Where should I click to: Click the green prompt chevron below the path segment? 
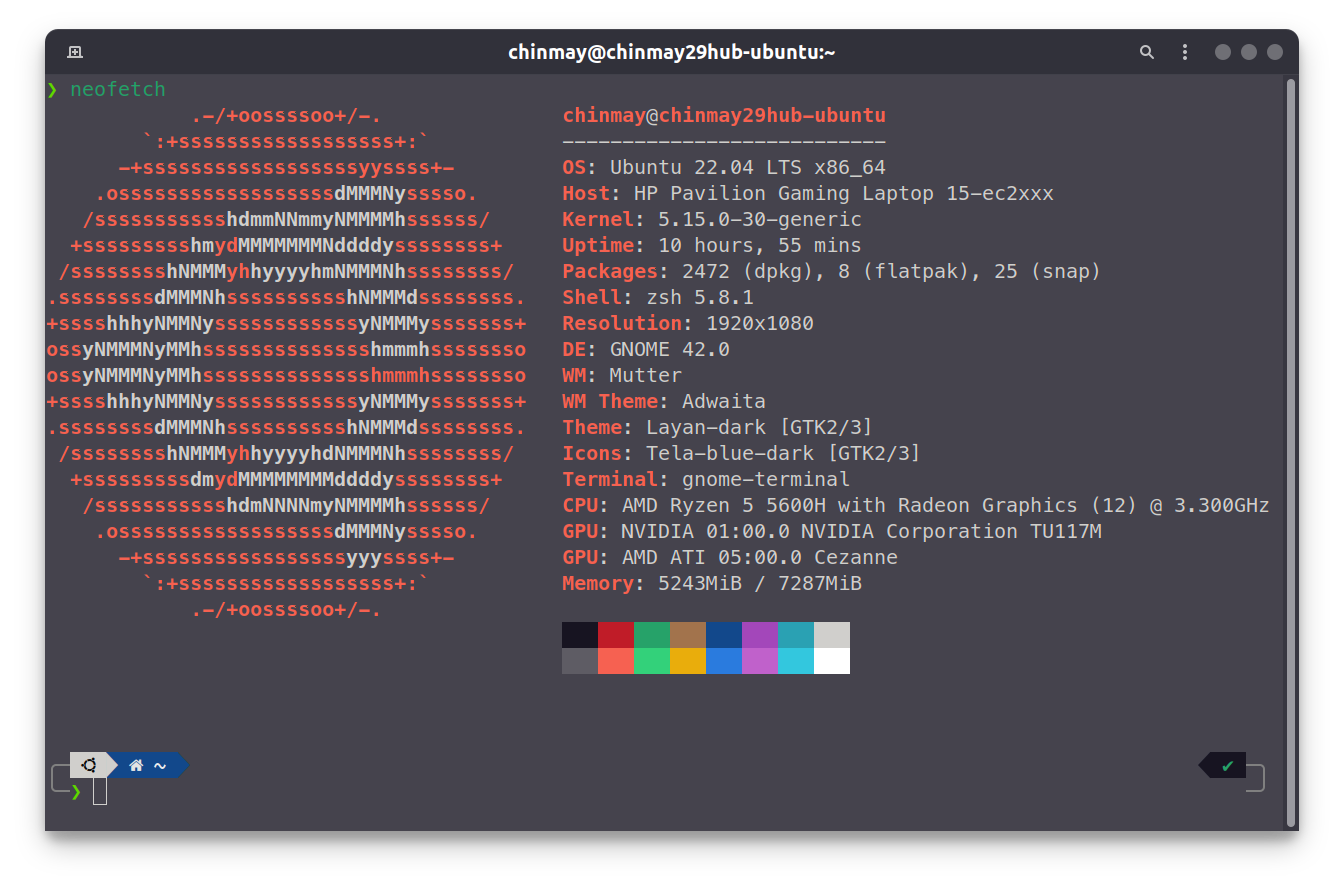(75, 790)
